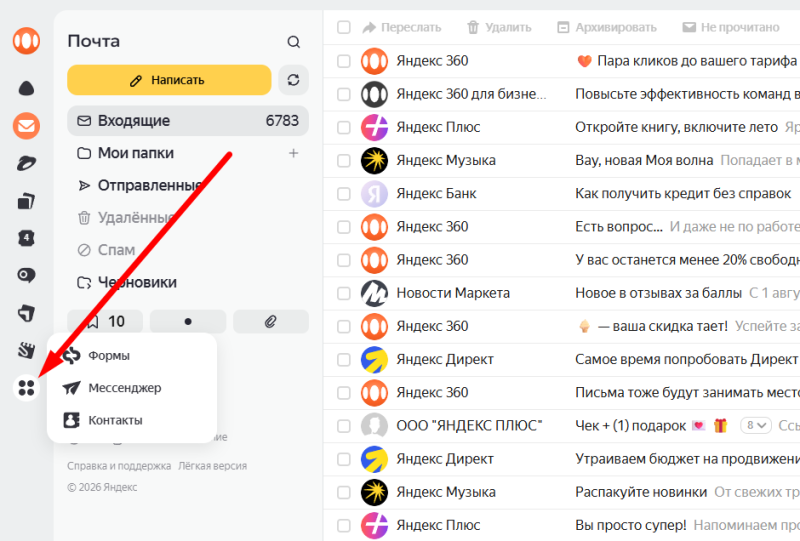Open the Распакуйте новинки email
Image resolution: width=800 pixels, height=541 pixels.
561,493
